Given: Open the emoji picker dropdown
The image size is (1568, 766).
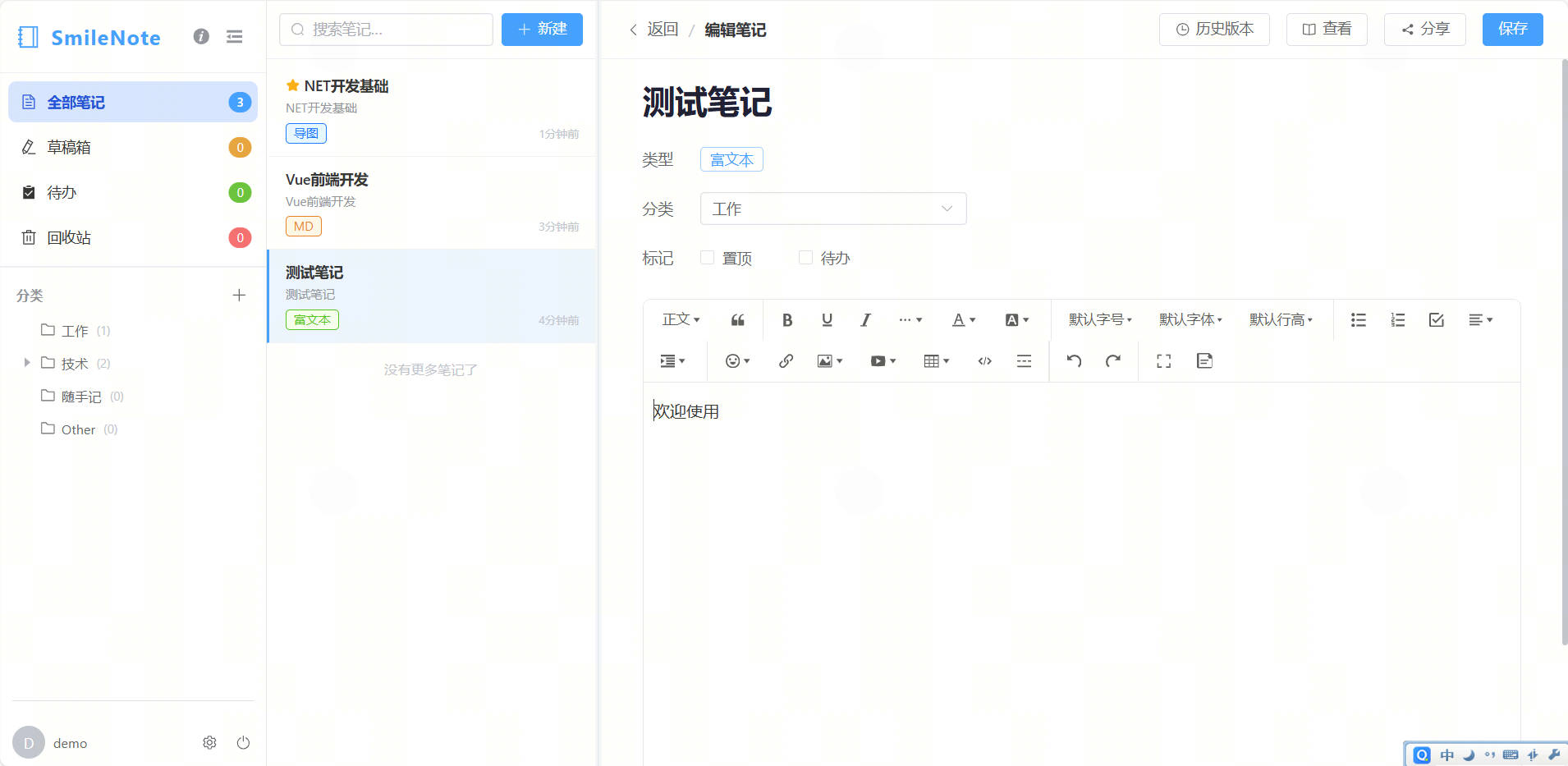Looking at the screenshot, I should click(x=737, y=361).
